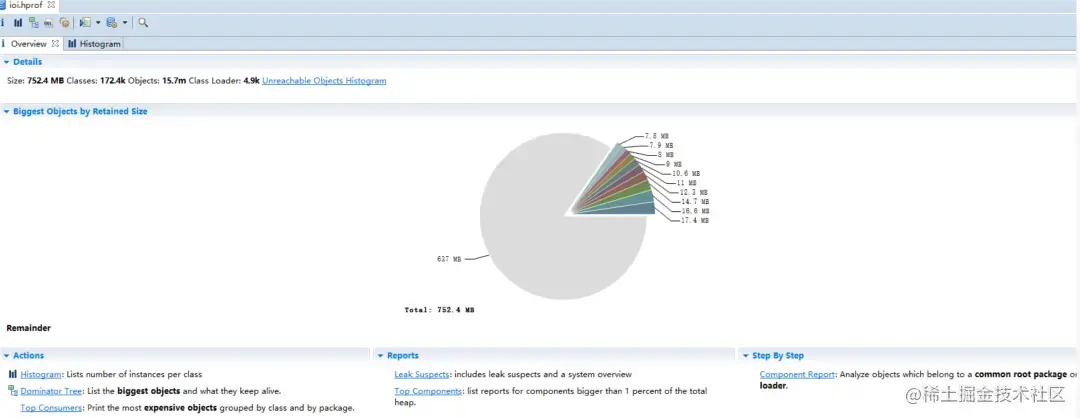This screenshot has height=419, width=1080.
Task: Close the Overview tab
Action: 56,43
